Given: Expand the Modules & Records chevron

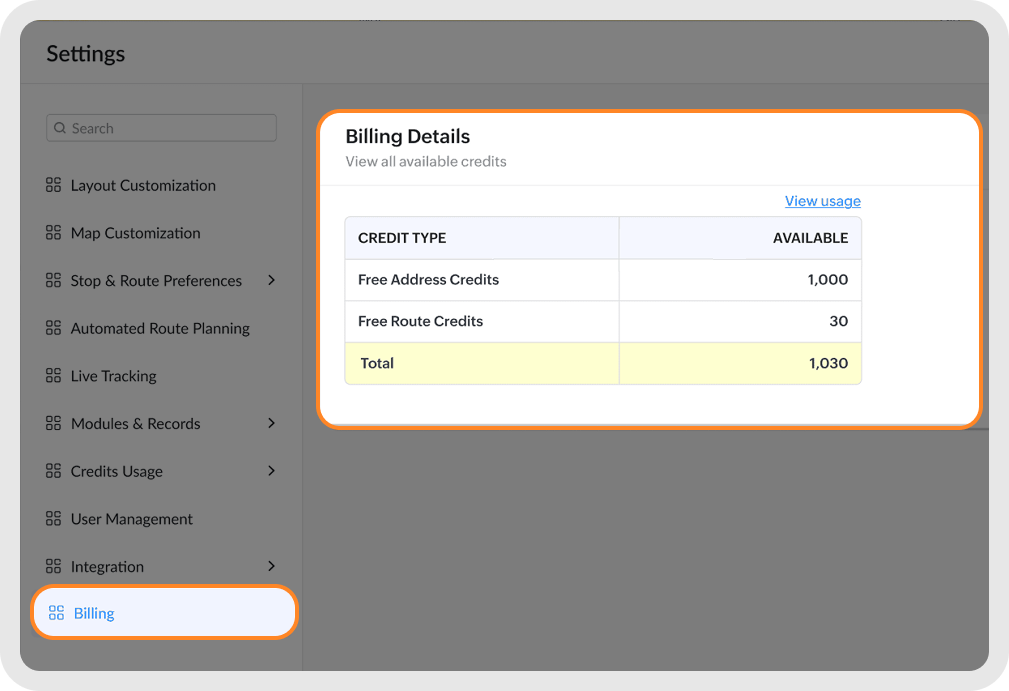Looking at the screenshot, I should coord(271,423).
